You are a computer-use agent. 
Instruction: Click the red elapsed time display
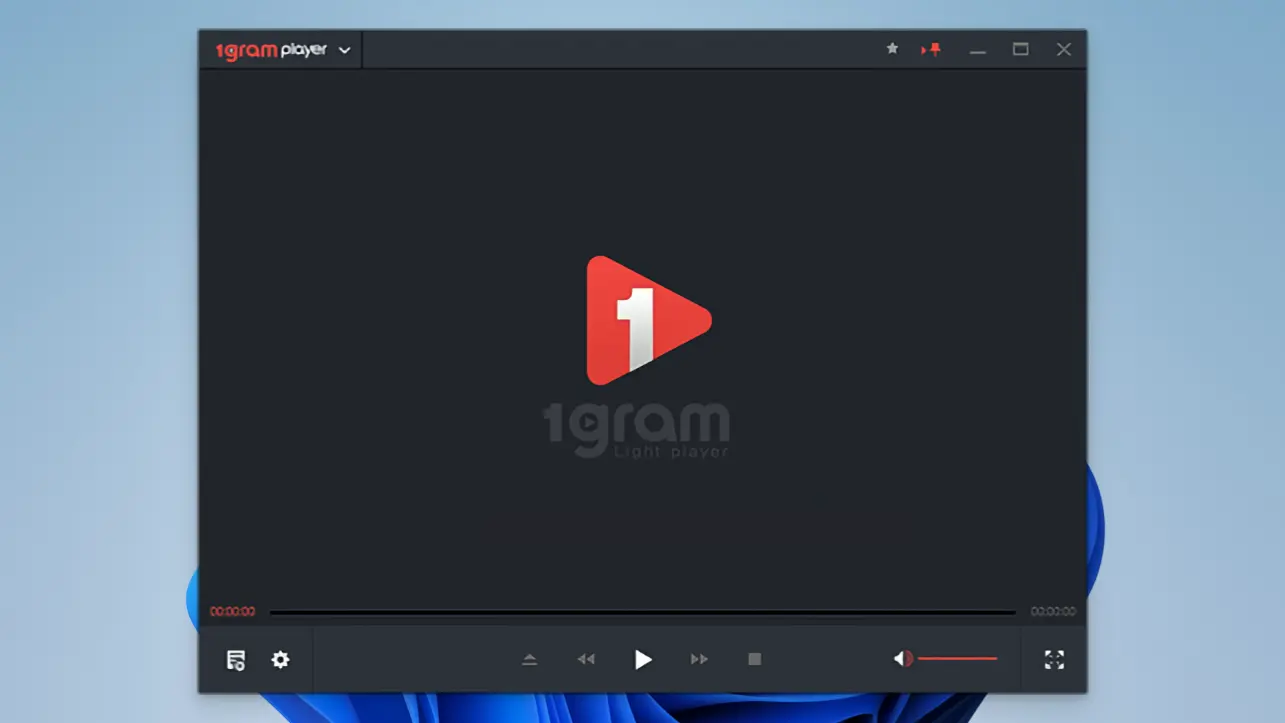[x=232, y=612]
